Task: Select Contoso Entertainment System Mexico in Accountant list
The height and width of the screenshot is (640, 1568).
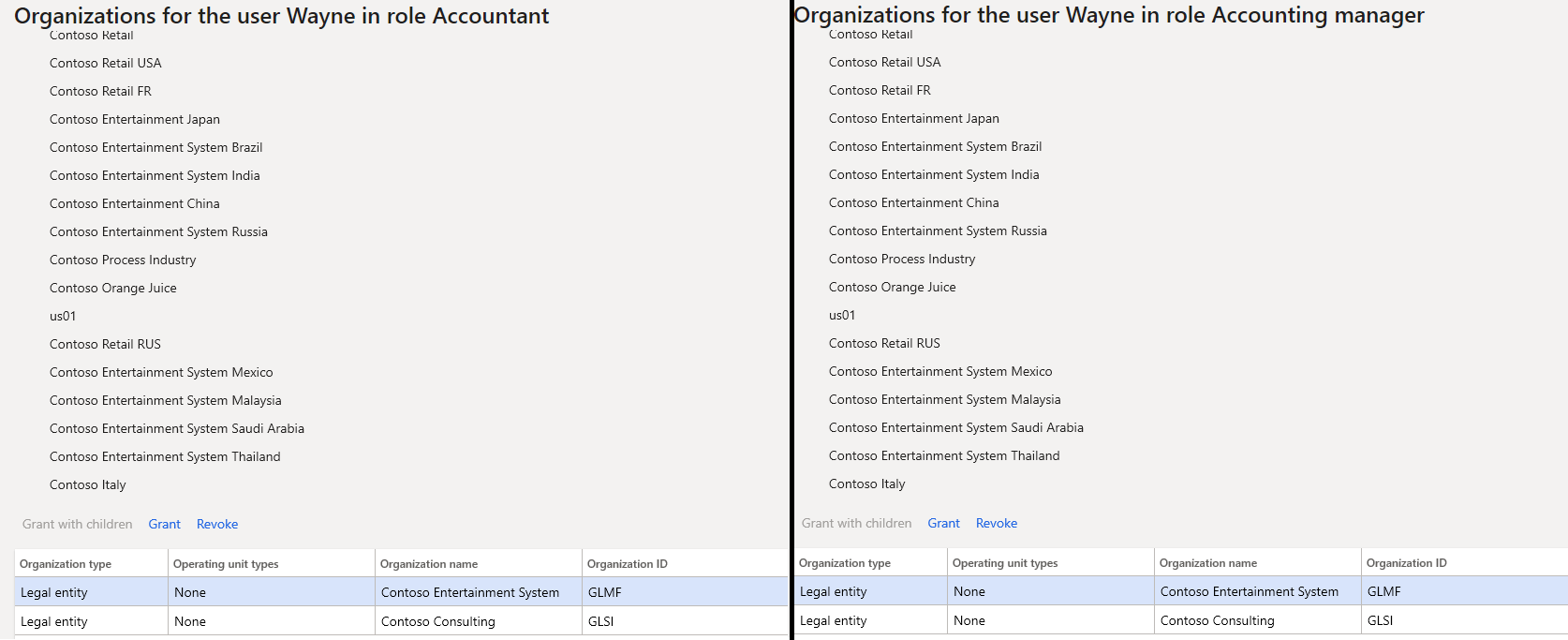Action: [161, 372]
